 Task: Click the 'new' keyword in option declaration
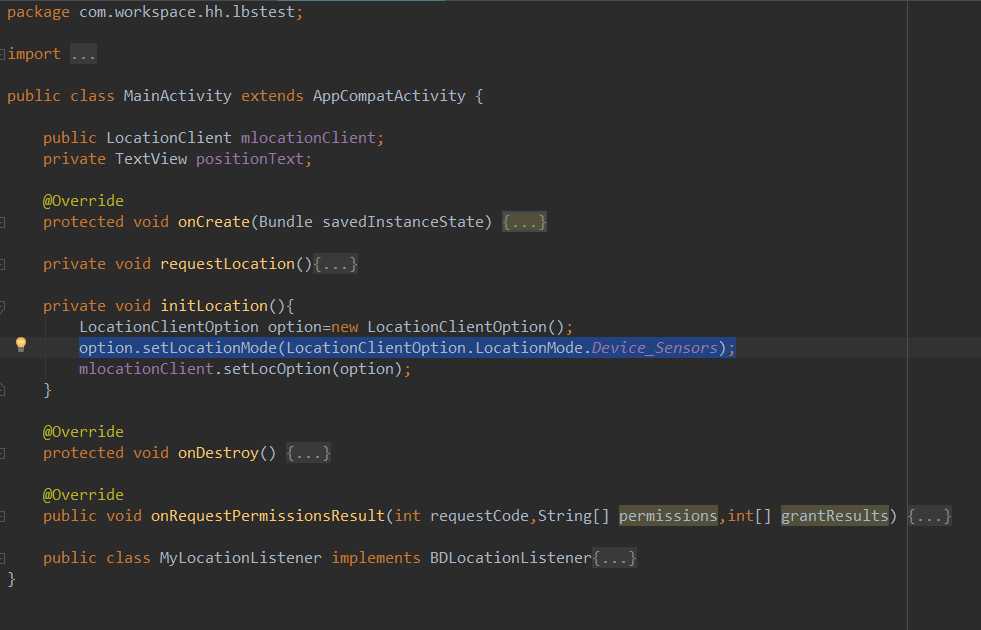click(x=345, y=327)
